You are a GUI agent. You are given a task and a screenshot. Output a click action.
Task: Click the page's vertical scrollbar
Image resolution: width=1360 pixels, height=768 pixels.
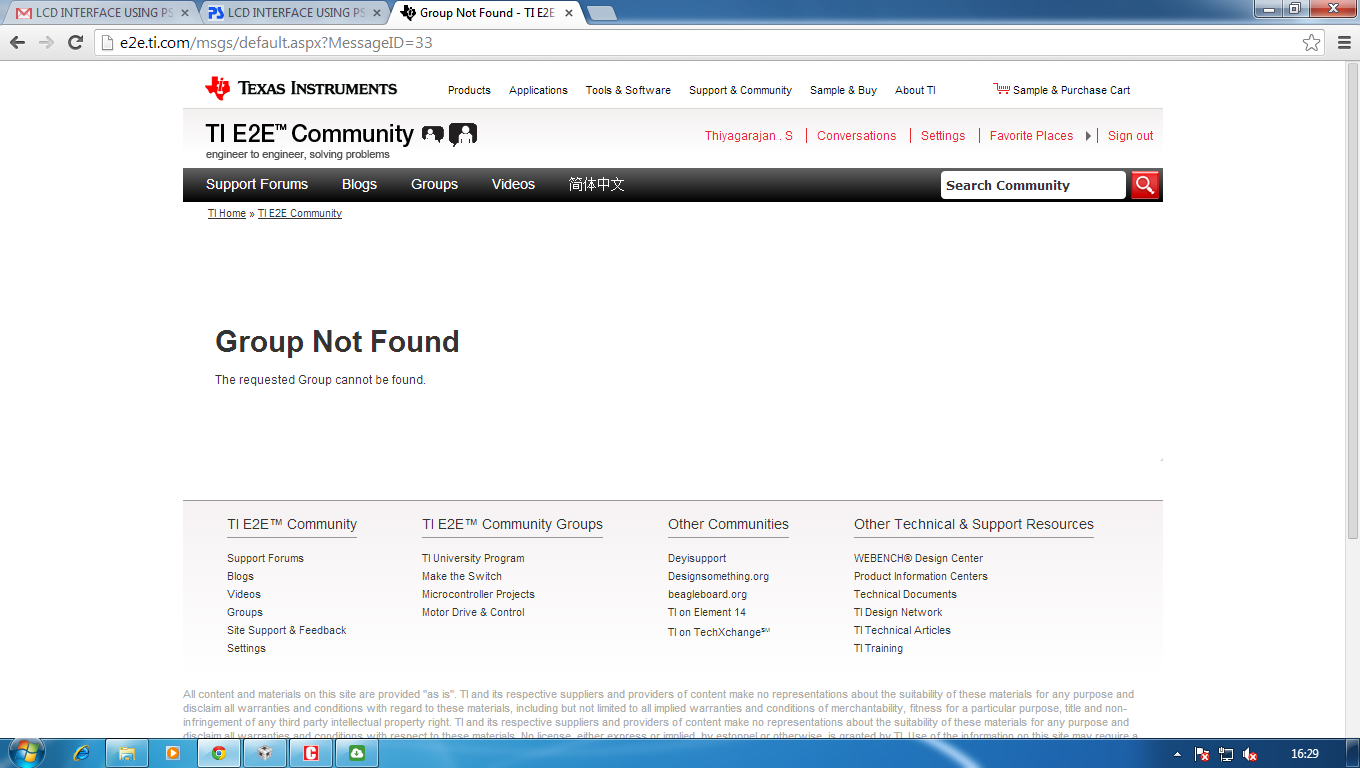[1352, 300]
